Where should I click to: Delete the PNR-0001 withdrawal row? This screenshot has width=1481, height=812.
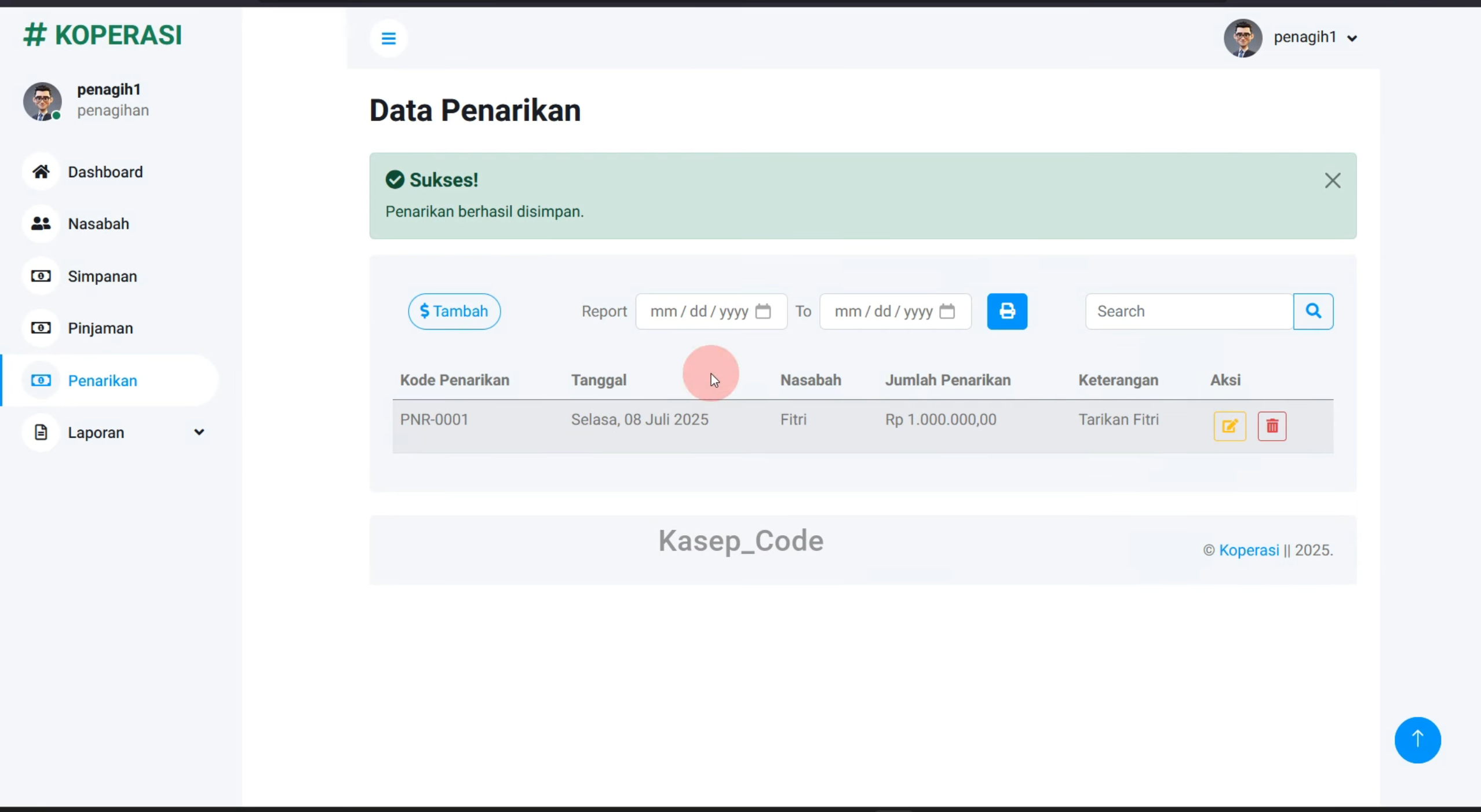(x=1272, y=426)
